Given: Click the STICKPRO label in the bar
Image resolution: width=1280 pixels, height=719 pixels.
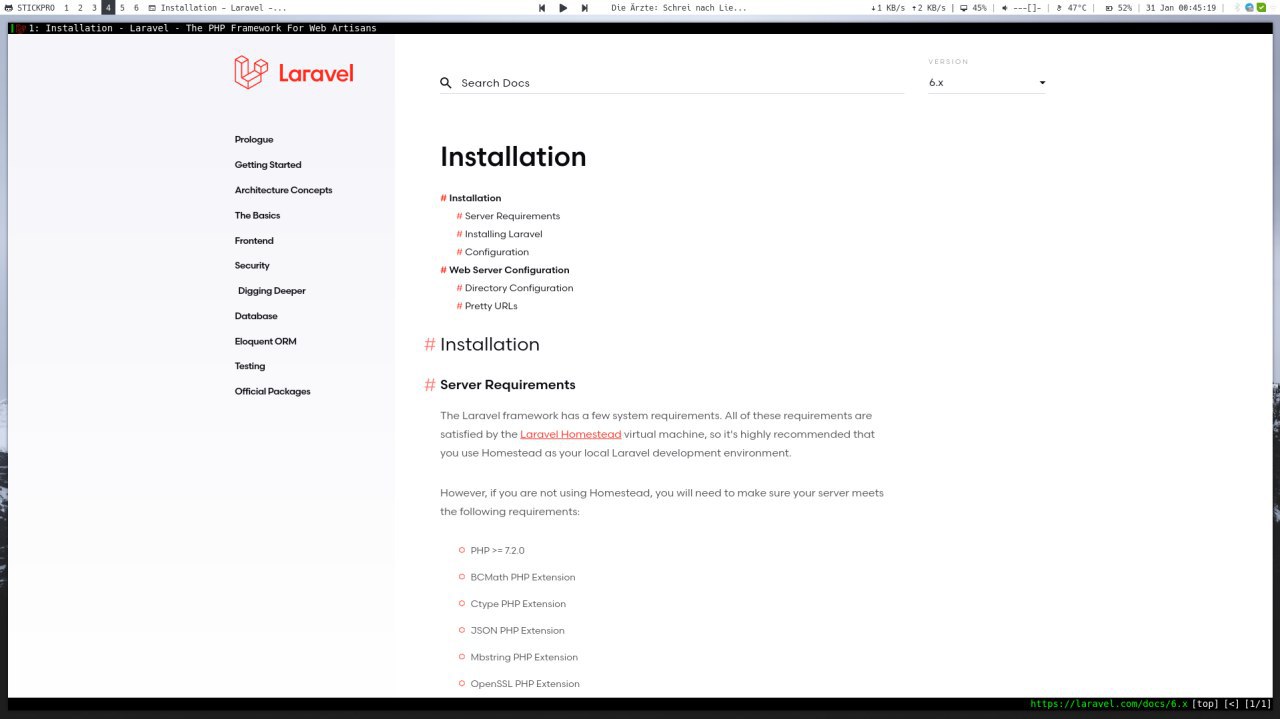Looking at the screenshot, I should [36, 8].
